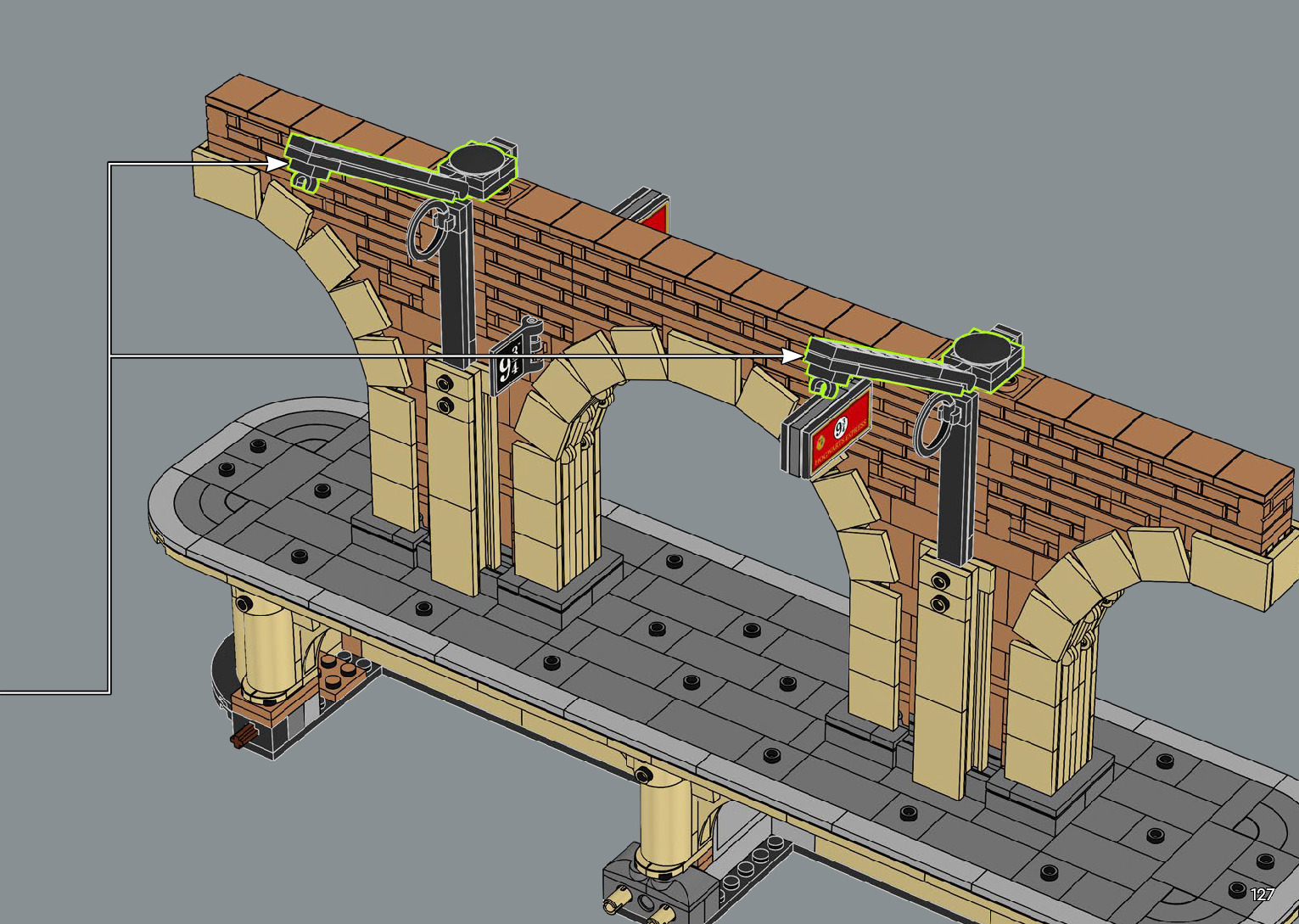Click the tan cylinder column under left platform
1299x924 pixels.
(x=261, y=642)
